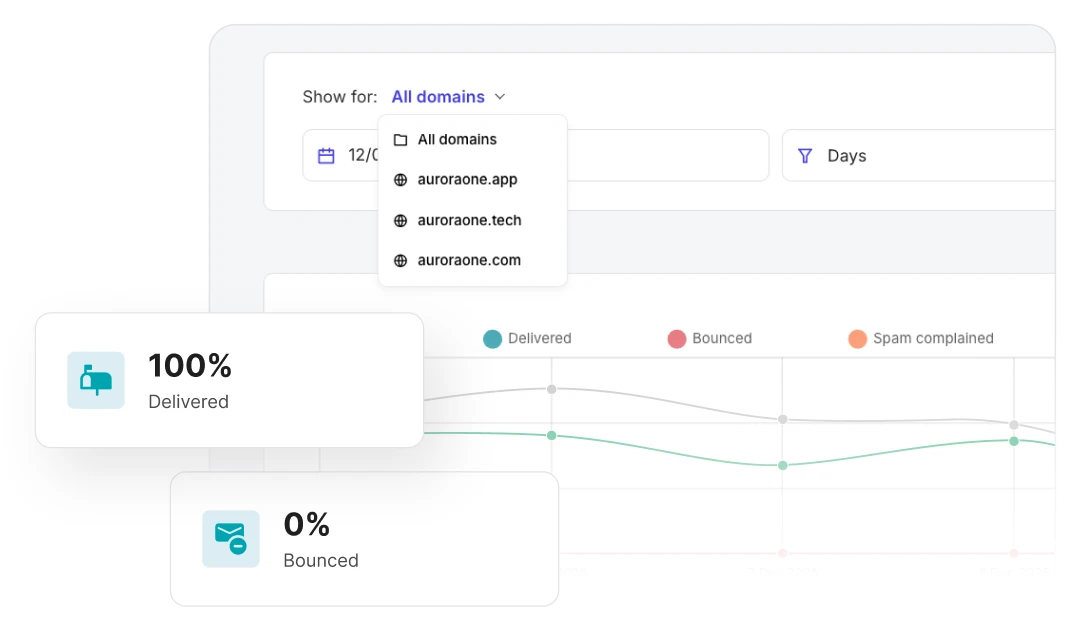Click globe icon beside auroraone.app
This screenshot has width=1080, height=632.
(400, 180)
